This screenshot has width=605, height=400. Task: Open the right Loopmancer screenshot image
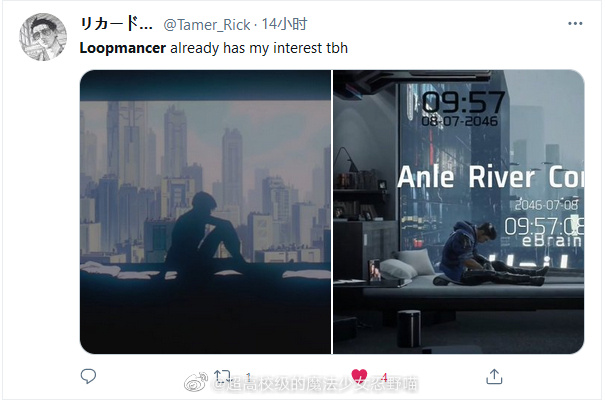(x=458, y=212)
